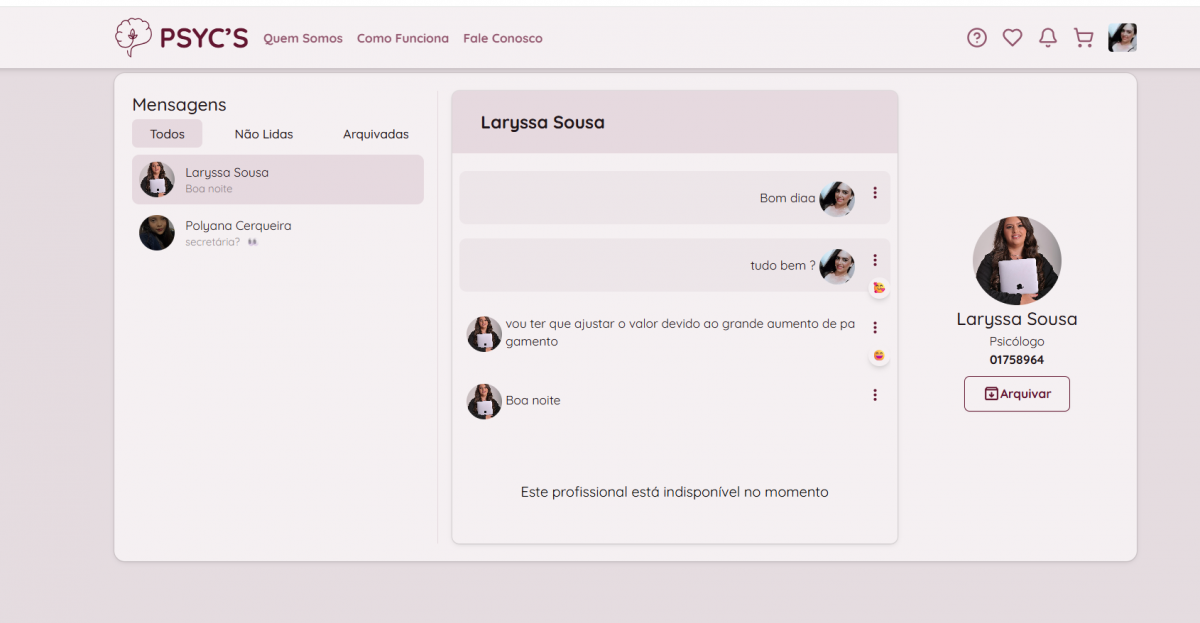Screen dimensions: 1200x623
Task: Click user profile avatar in header
Action: click(x=1122, y=38)
